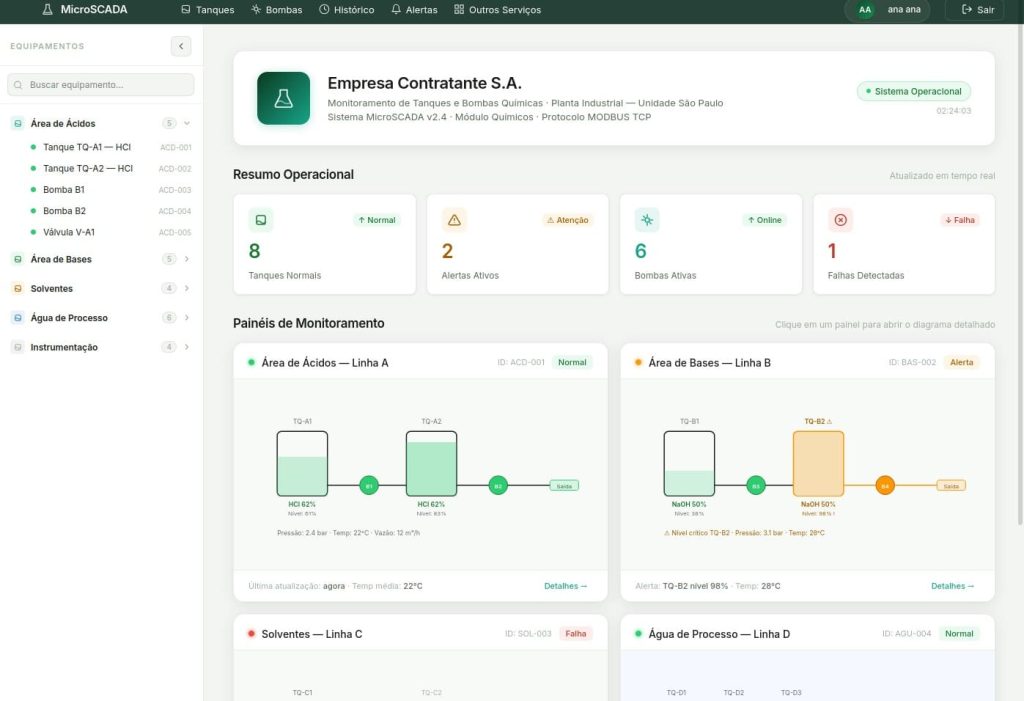Collapse the Equipamentos sidebar
This screenshot has height=701, width=1024.
[181, 46]
